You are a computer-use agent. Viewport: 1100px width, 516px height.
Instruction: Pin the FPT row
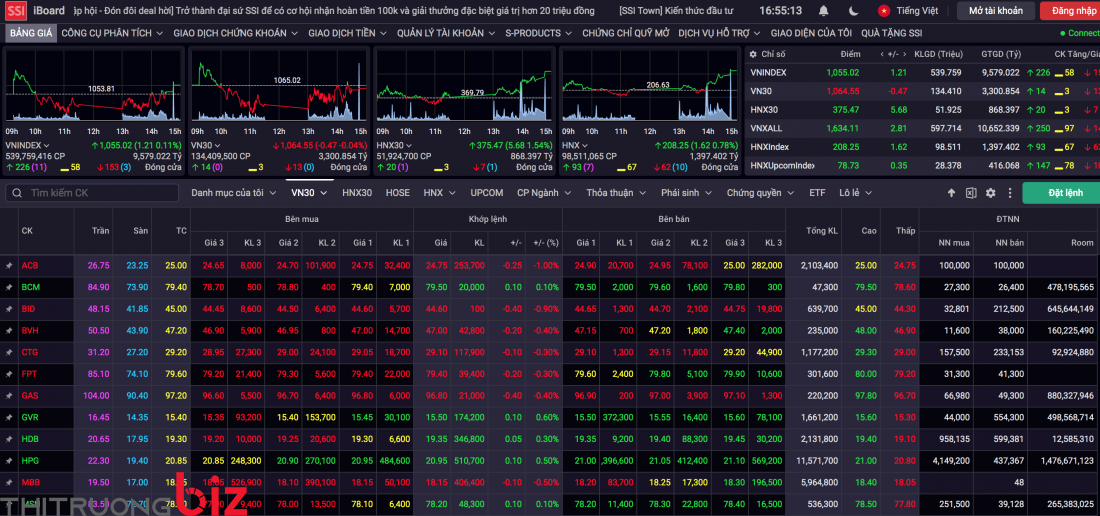point(9,374)
